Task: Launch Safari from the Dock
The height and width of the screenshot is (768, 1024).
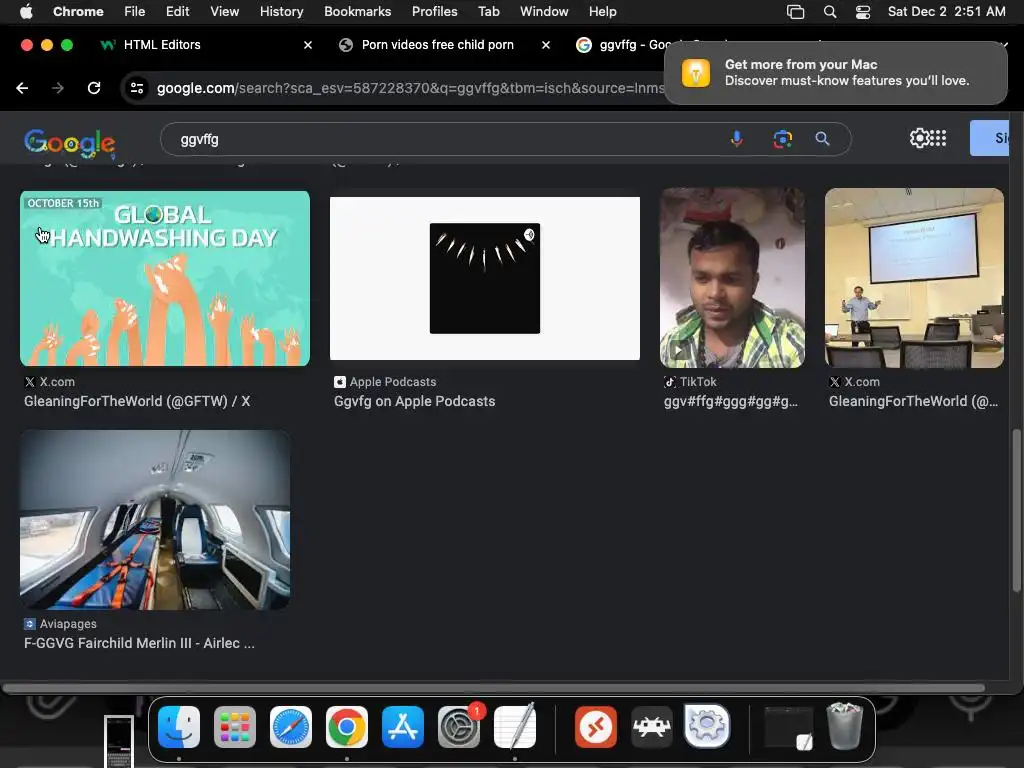Action: (291, 727)
